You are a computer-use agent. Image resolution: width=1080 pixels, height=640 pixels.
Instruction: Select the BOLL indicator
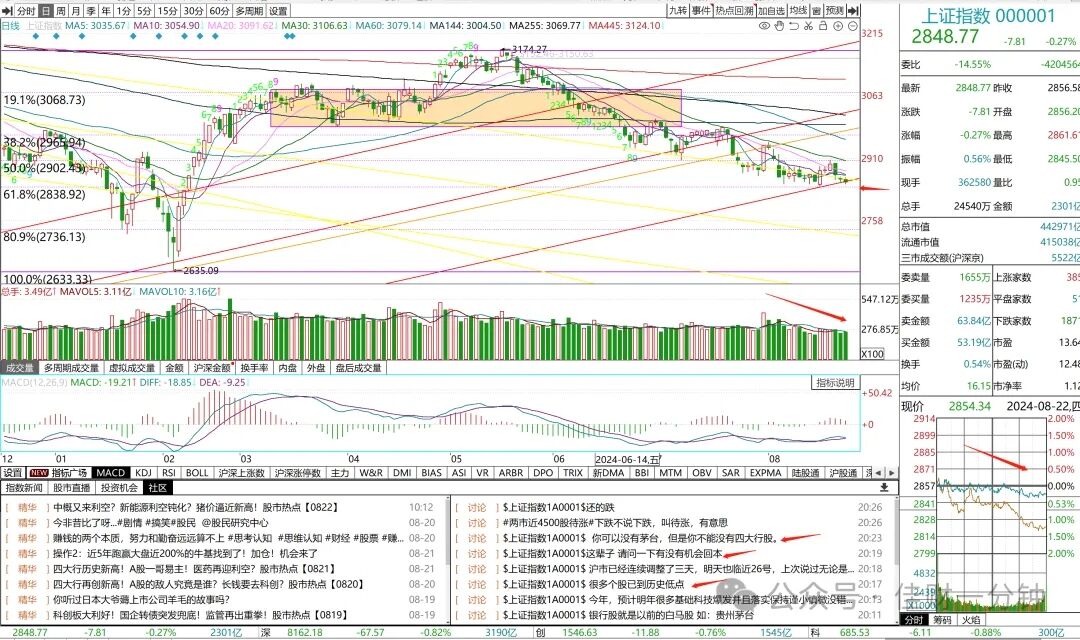tap(197, 473)
